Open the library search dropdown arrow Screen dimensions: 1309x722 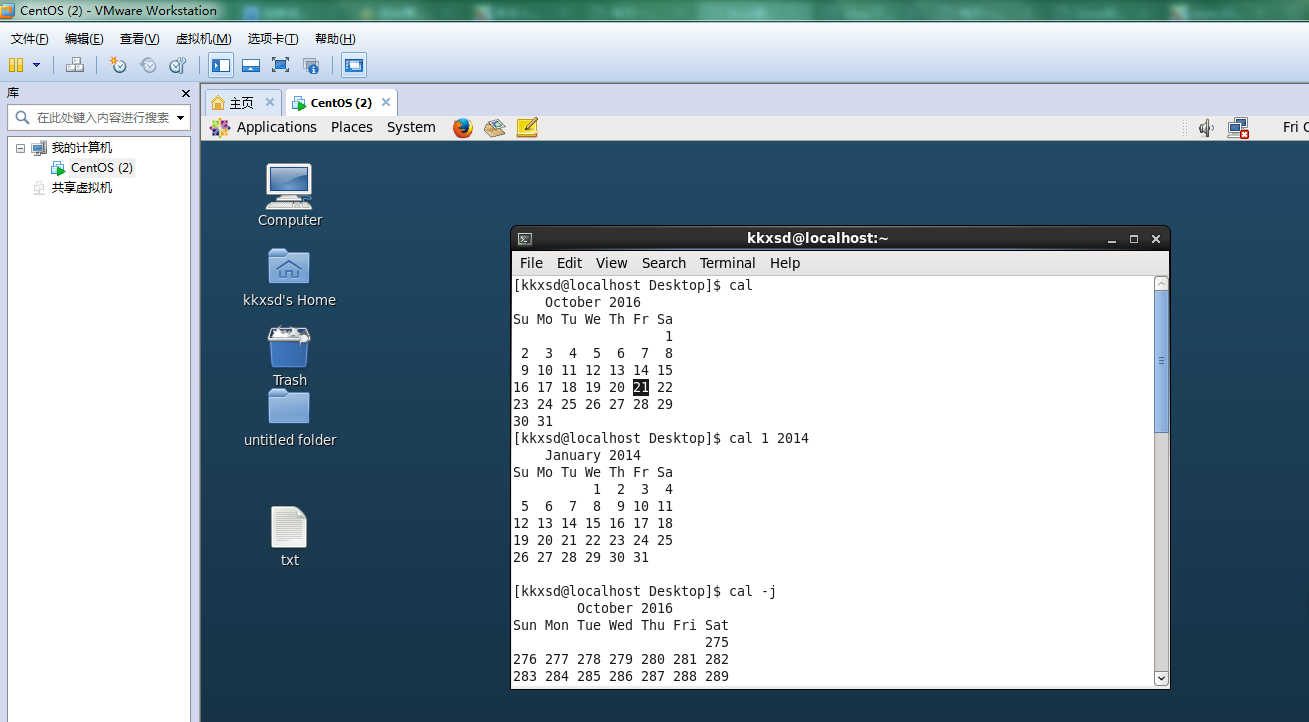click(x=181, y=117)
